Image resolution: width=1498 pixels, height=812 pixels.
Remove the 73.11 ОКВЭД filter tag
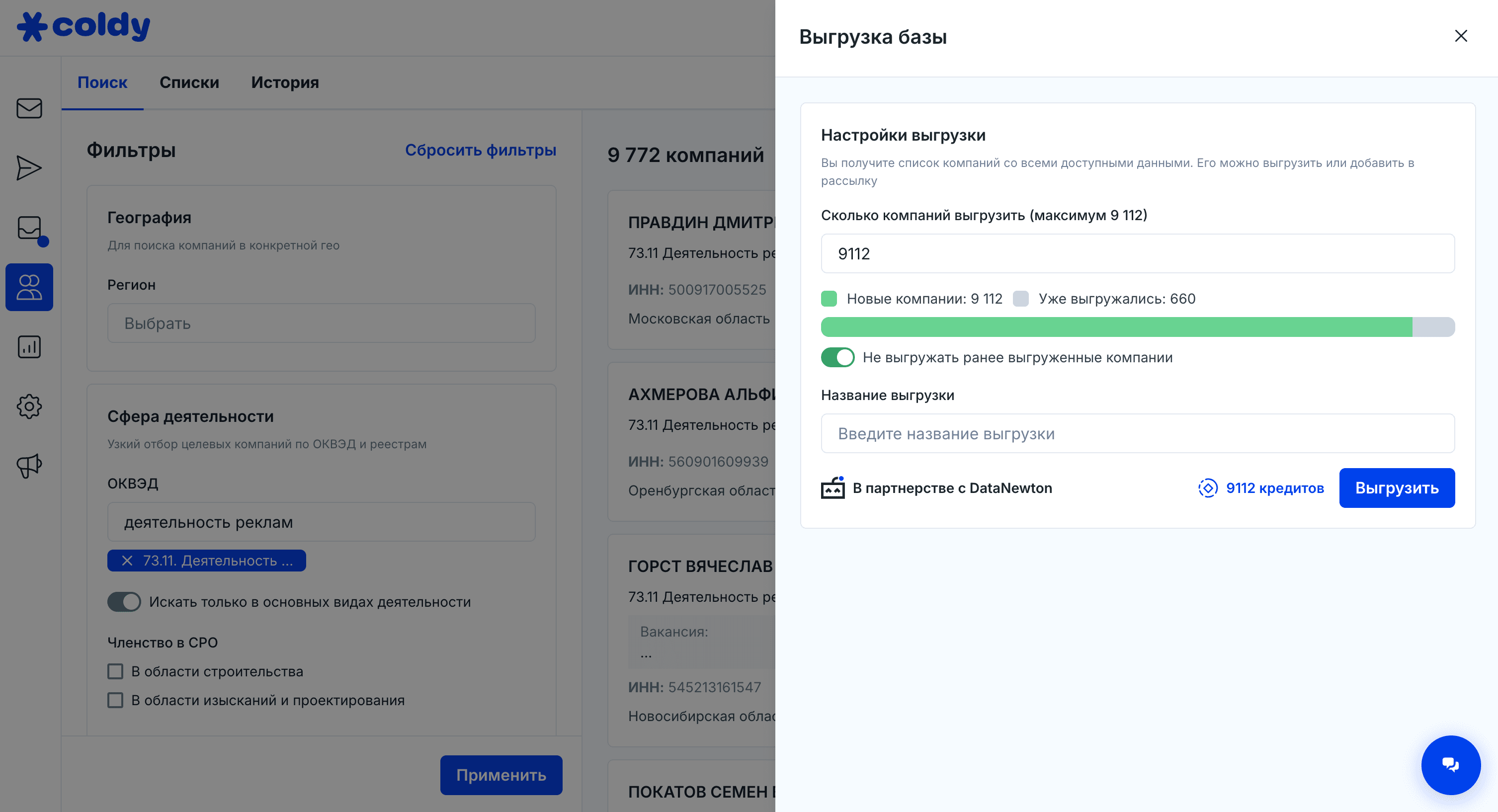(x=127, y=561)
